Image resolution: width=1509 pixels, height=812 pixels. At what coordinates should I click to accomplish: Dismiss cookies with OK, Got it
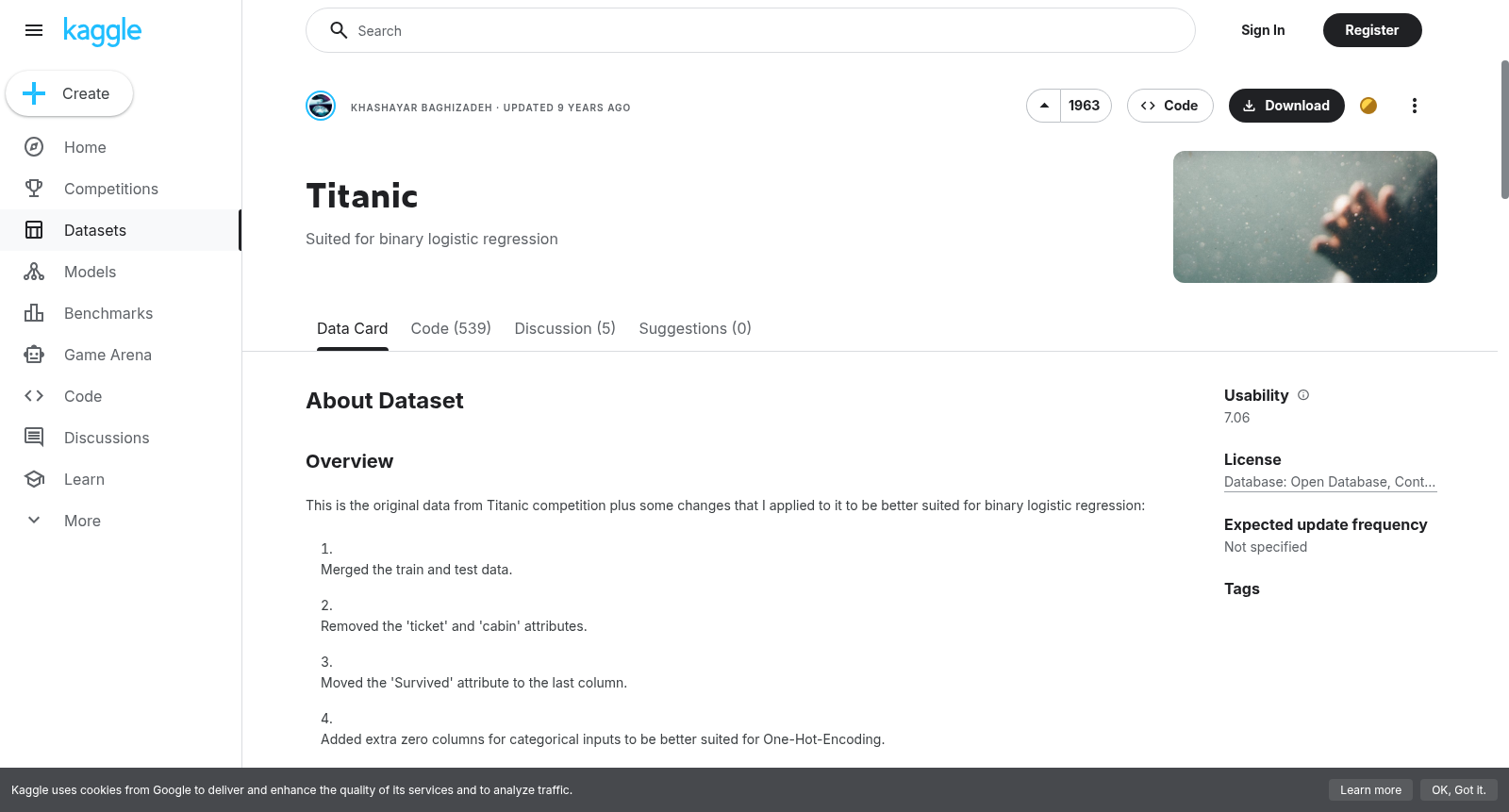pyautogui.click(x=1458, y=790)
